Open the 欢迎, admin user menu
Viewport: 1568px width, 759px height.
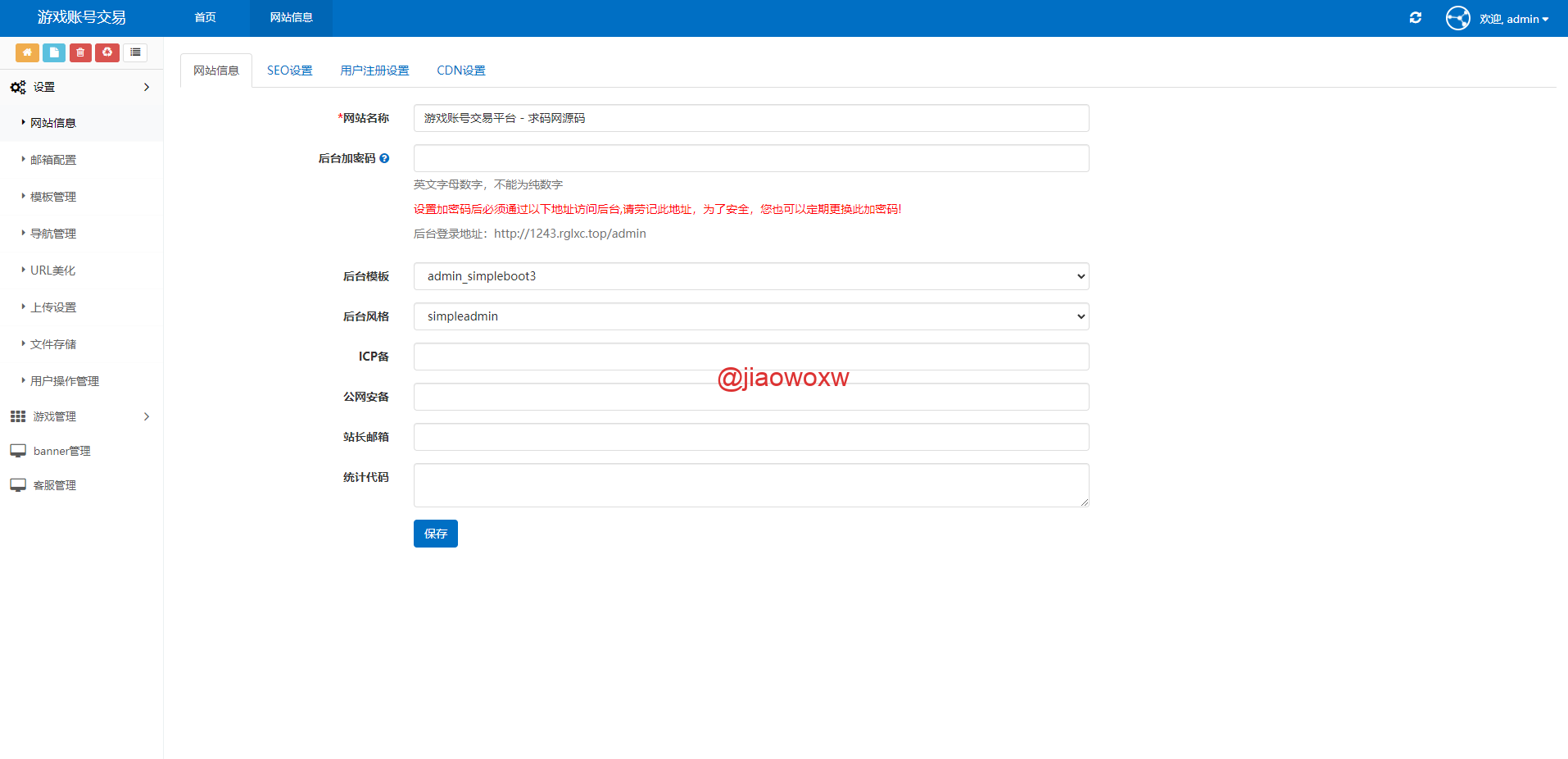pyautogui.click(x=1514, y=19)
